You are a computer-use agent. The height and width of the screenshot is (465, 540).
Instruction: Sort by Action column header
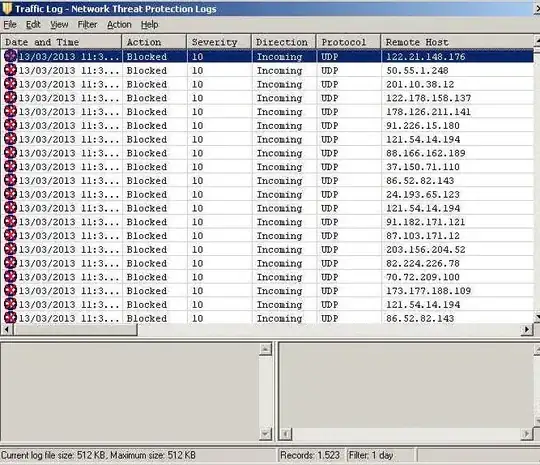pos(154,42)
